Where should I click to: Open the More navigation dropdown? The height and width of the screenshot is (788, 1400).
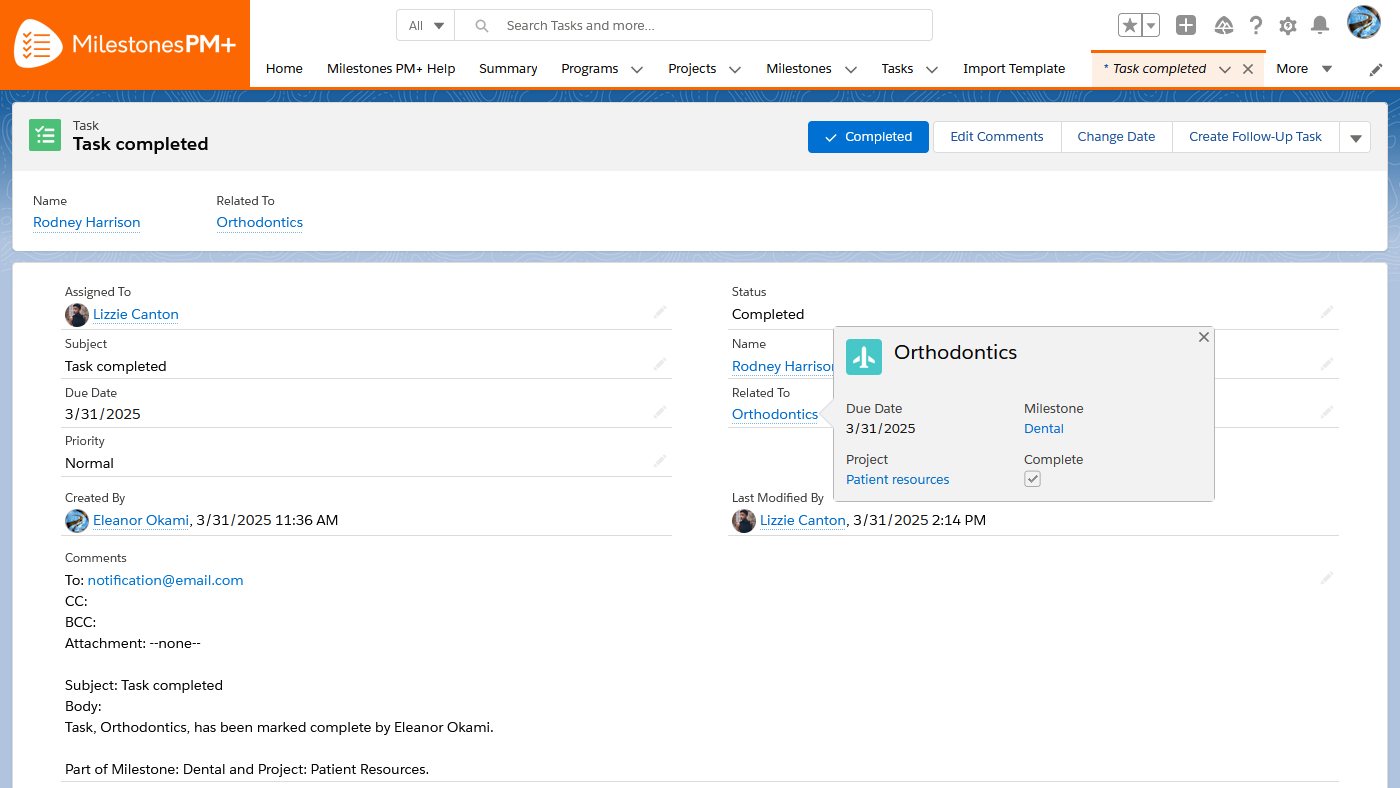[1305, 69]
